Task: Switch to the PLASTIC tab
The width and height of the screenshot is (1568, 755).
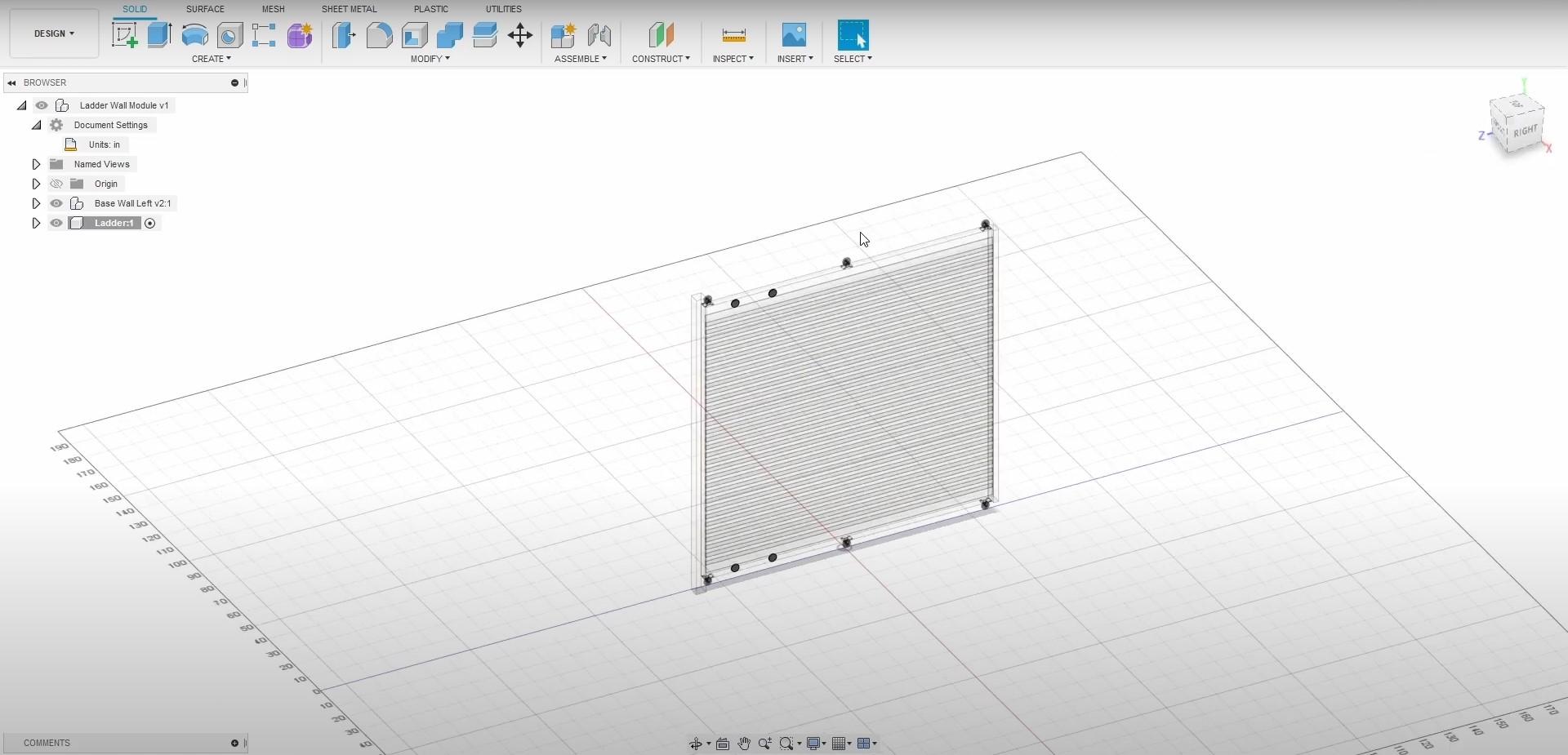Action: pos(431,9)
